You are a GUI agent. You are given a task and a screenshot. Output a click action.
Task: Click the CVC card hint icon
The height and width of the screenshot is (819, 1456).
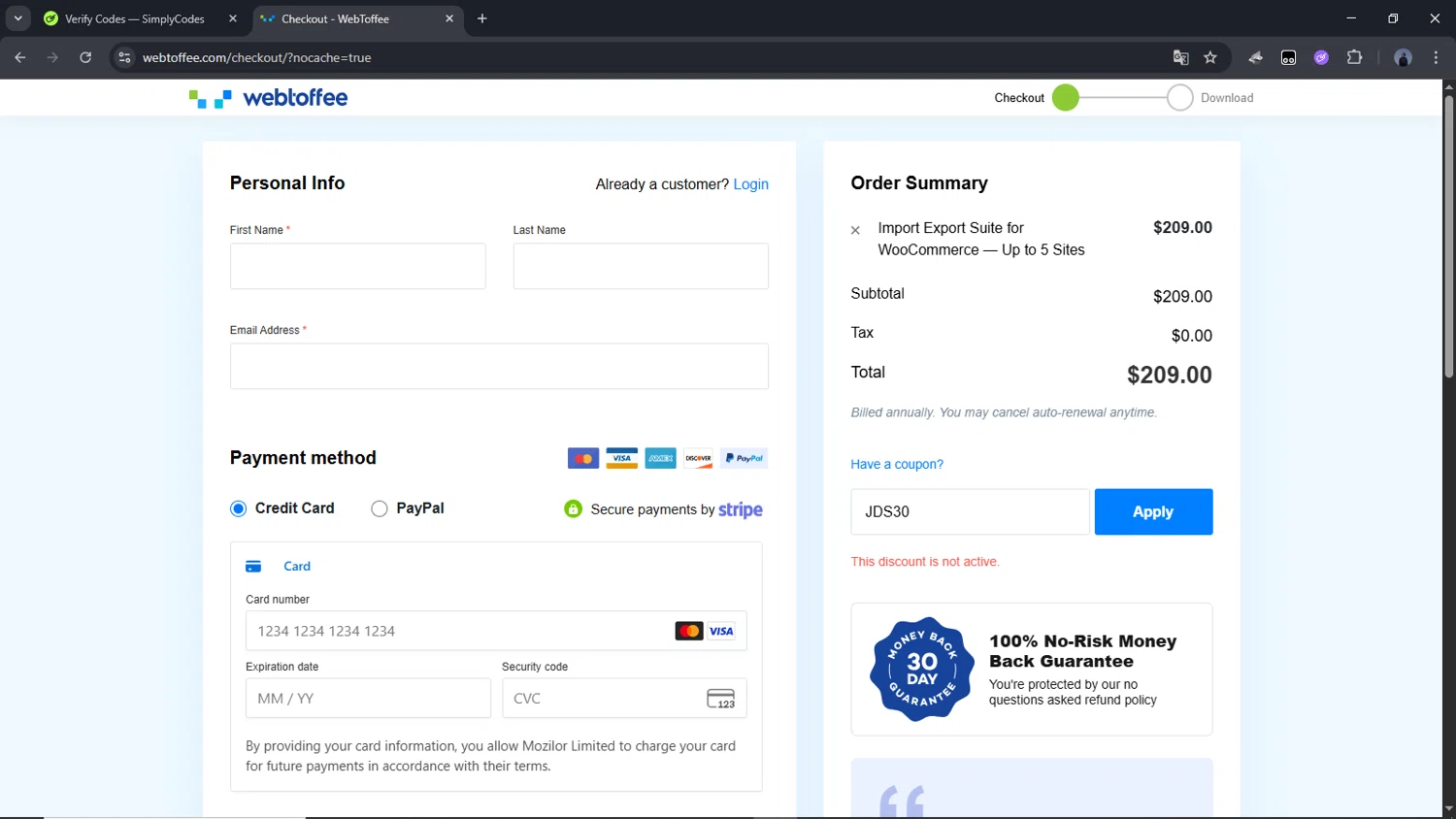pyautogui.click(x=721, y=699)
